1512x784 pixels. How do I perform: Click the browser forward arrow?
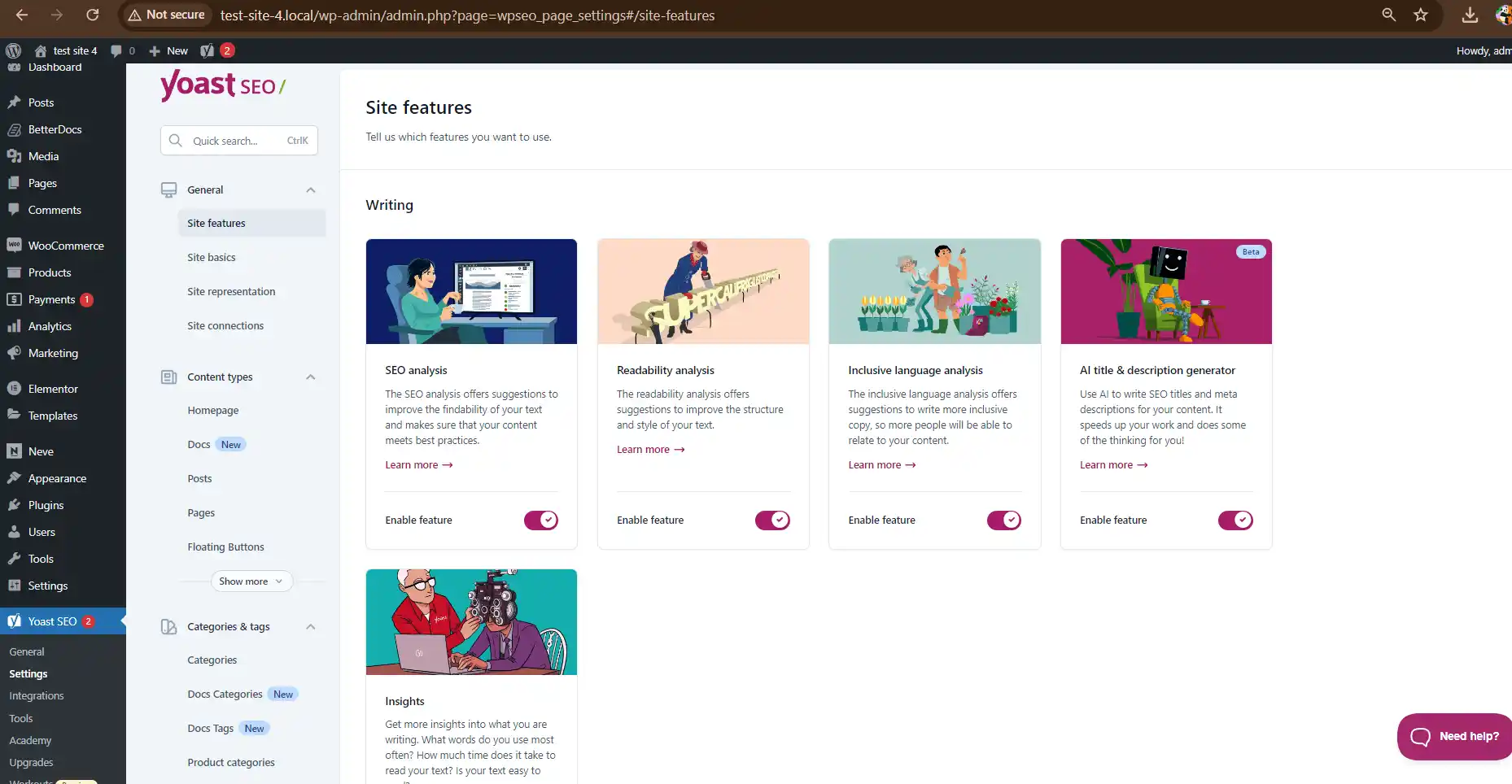tap(57, 15)
